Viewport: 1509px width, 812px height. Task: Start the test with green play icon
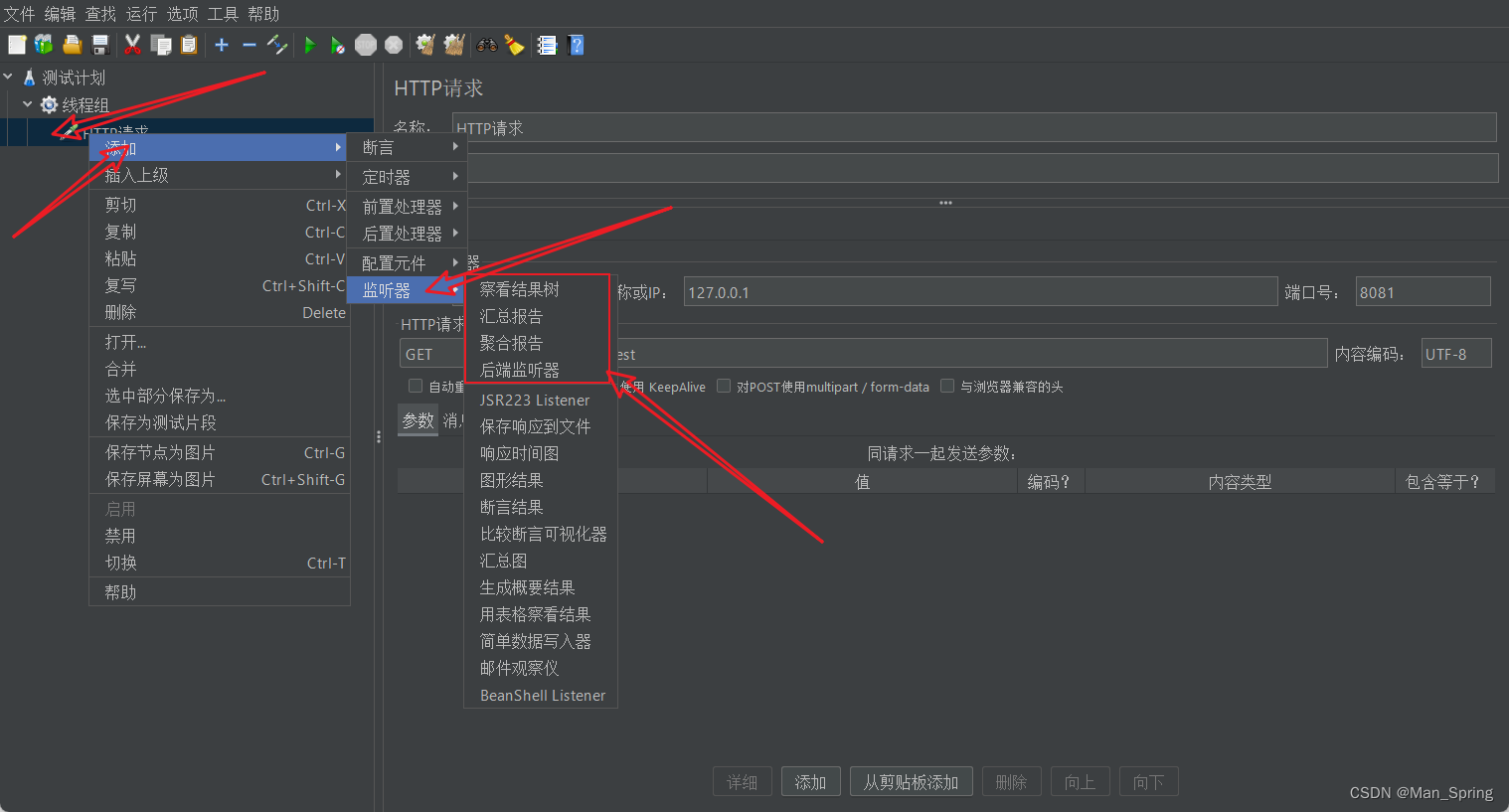tap(309, 45)
